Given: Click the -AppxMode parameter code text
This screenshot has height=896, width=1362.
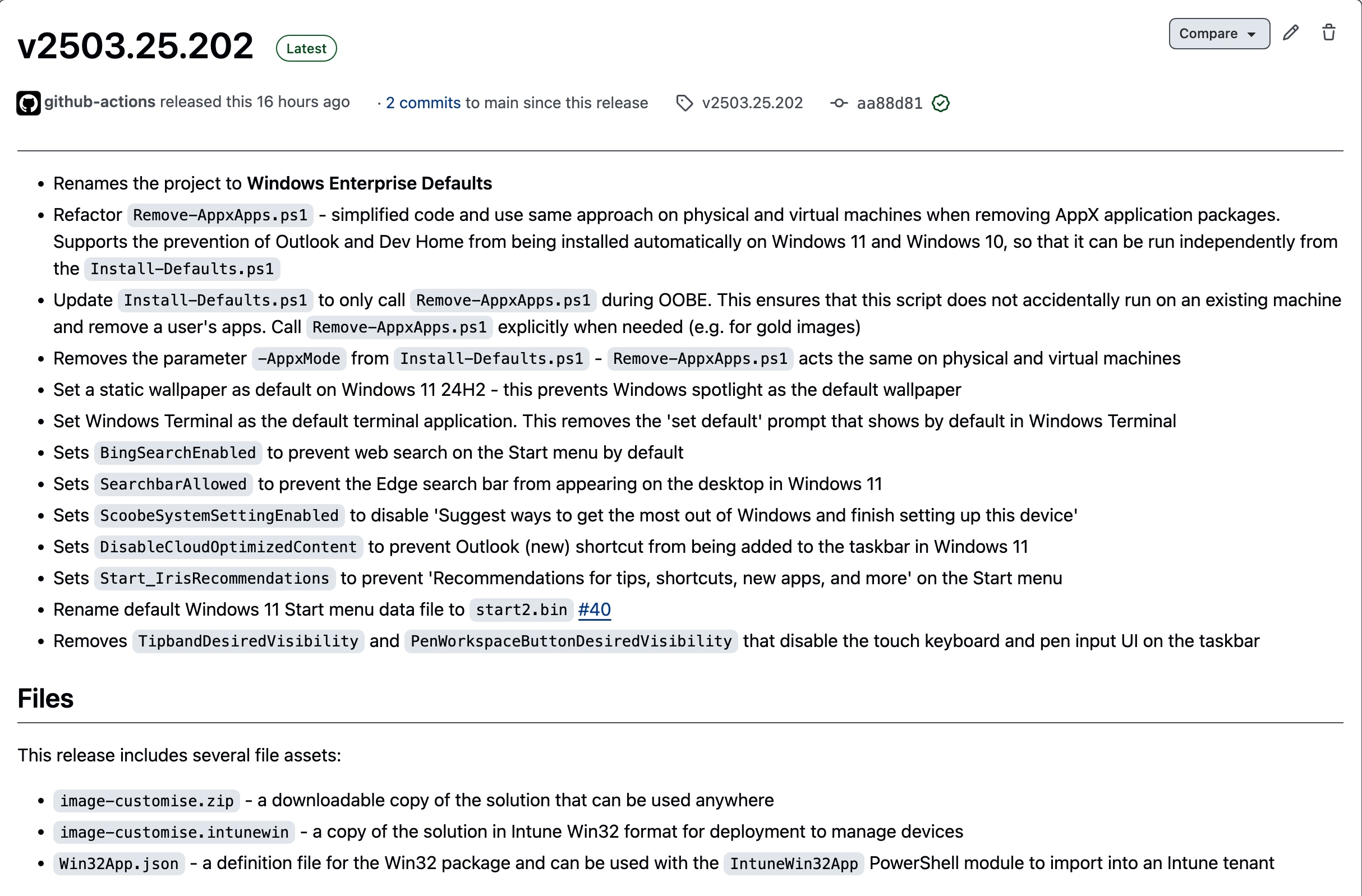Looking at the screenshot, I should 299,359.
